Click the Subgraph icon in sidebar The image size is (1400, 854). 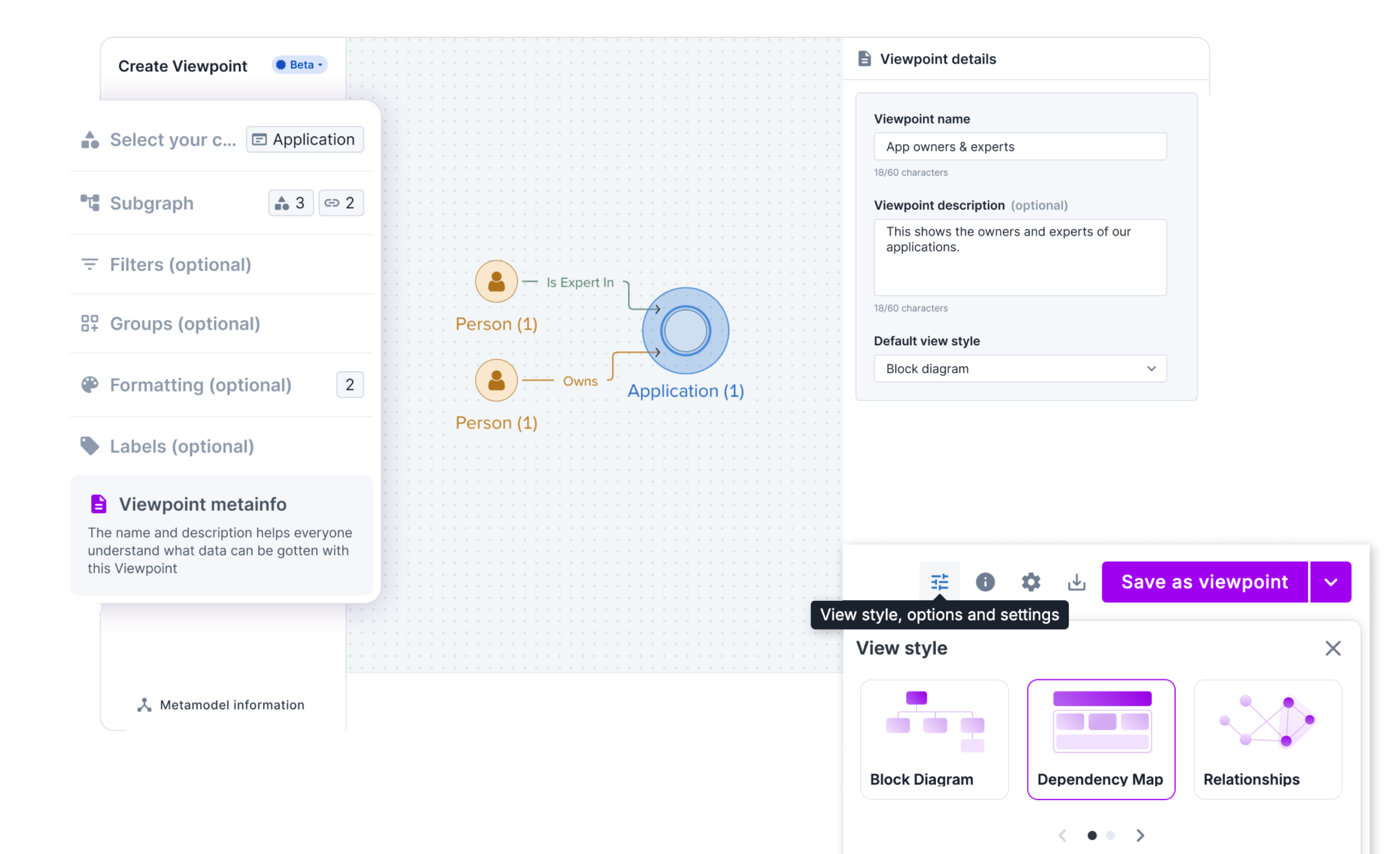(90, 203)
